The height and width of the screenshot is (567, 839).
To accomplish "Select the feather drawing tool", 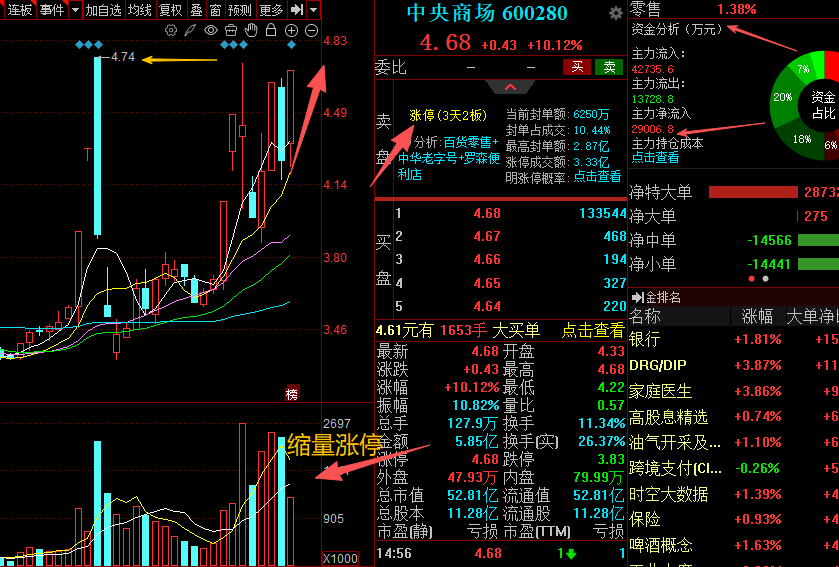I will pyautogui.click(x=190, y=30).
